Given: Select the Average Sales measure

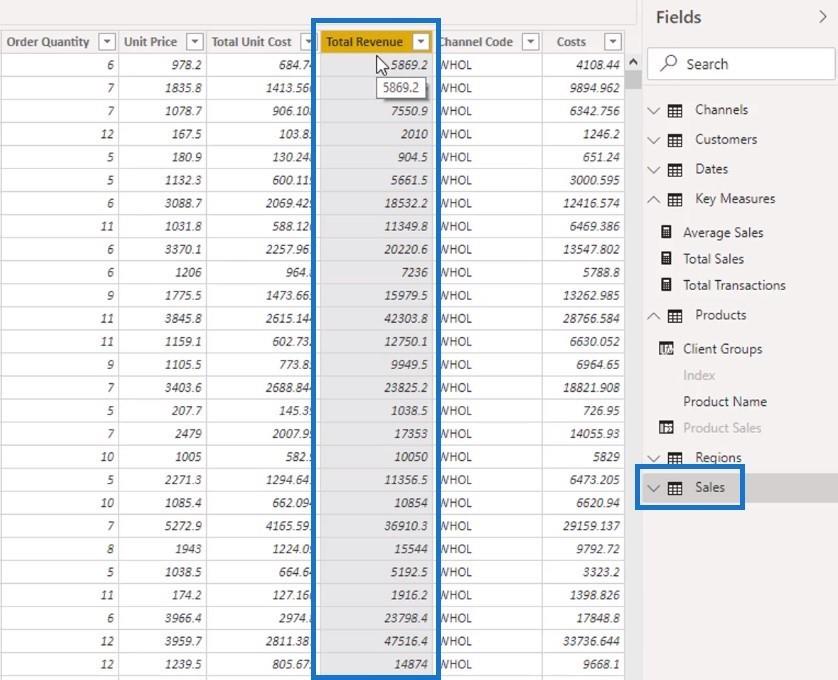Looking at the screenshot, I should click(723, 233).
